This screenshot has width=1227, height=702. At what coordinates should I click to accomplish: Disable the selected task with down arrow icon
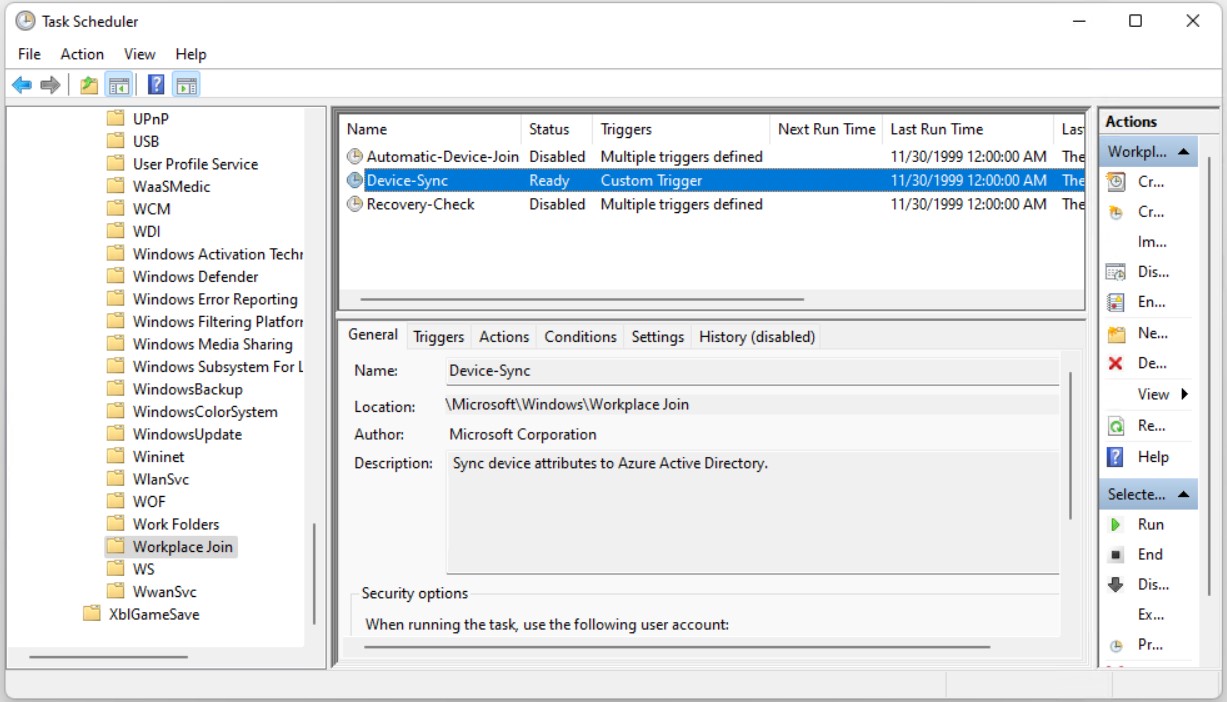1116,585
